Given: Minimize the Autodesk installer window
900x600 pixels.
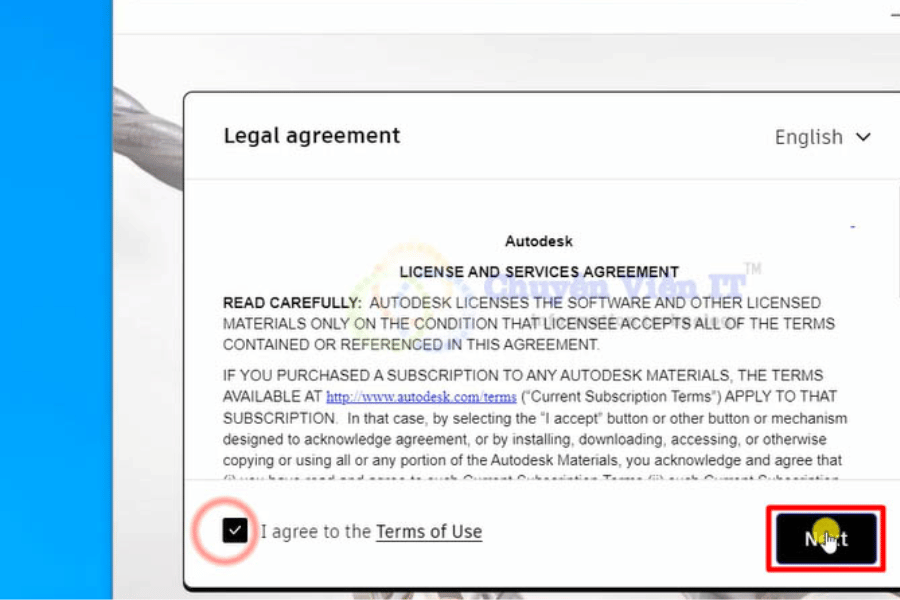Looking at the screenshot, I should [893, 14].
